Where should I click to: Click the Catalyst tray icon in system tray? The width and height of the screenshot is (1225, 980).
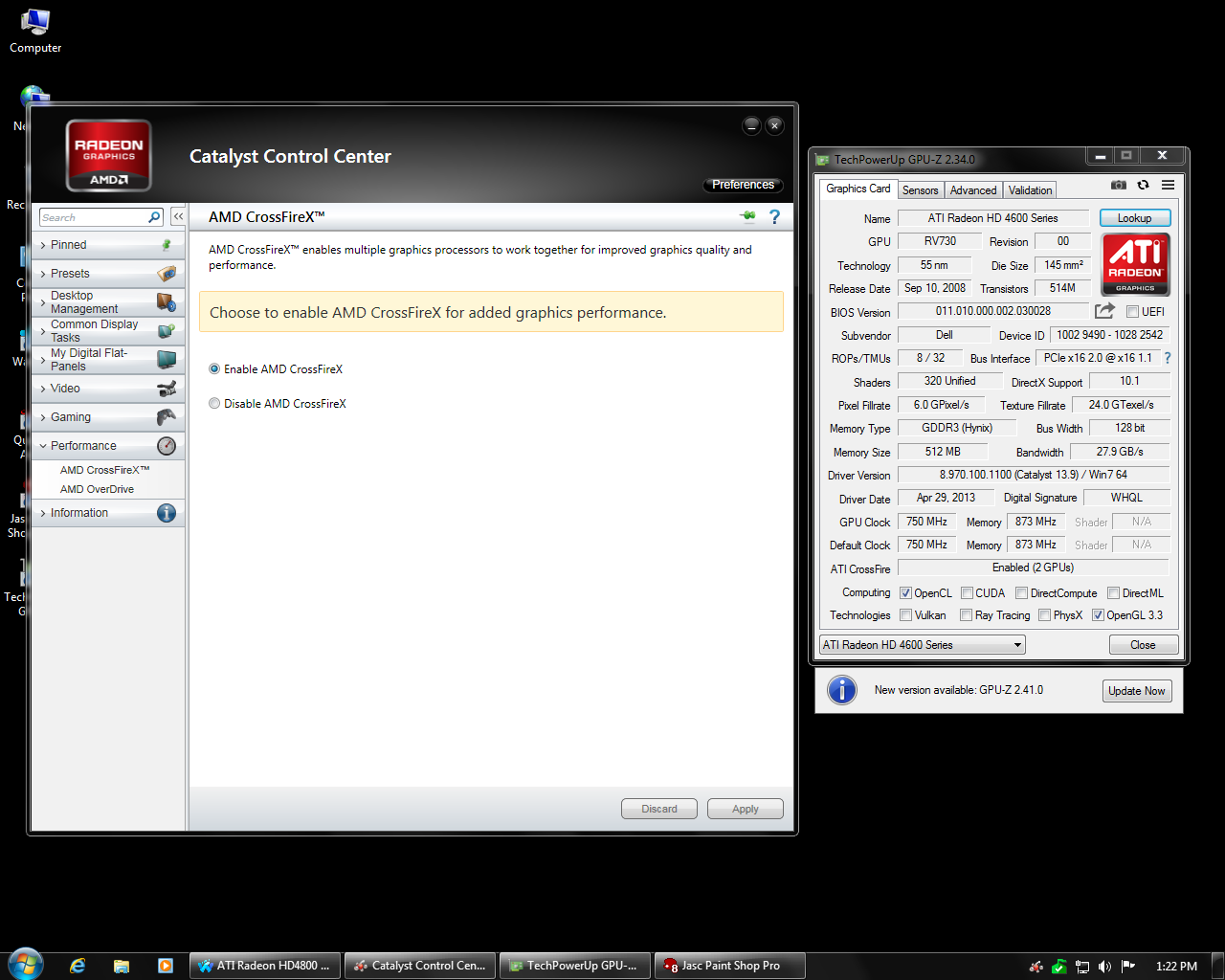tap(1036, 967)
